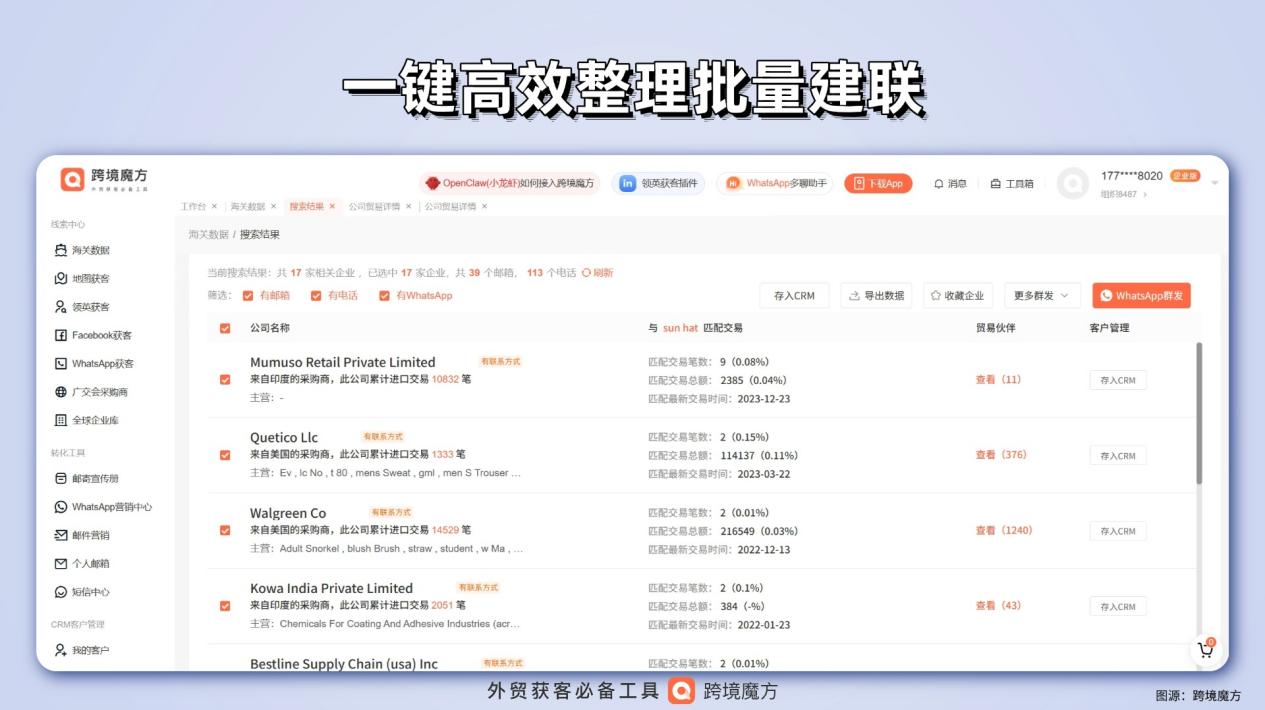Click the top 存入CRM toolbar button
The width and height of the screenshot is (1265, 710).
(794, 296)
